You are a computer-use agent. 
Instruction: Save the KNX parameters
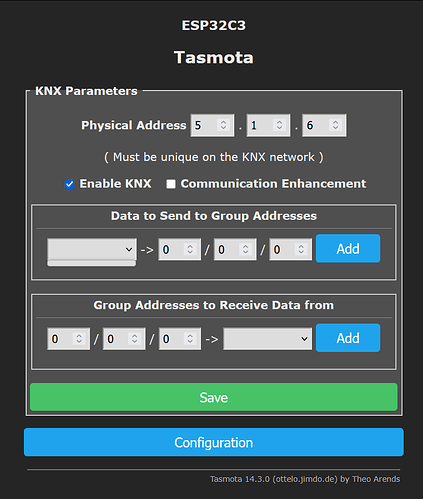pos(214,397)
